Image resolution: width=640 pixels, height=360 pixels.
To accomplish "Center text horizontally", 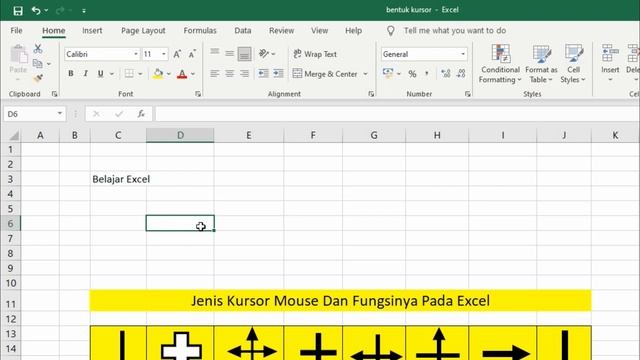I will pyautogui.click(x=229, y=74).
